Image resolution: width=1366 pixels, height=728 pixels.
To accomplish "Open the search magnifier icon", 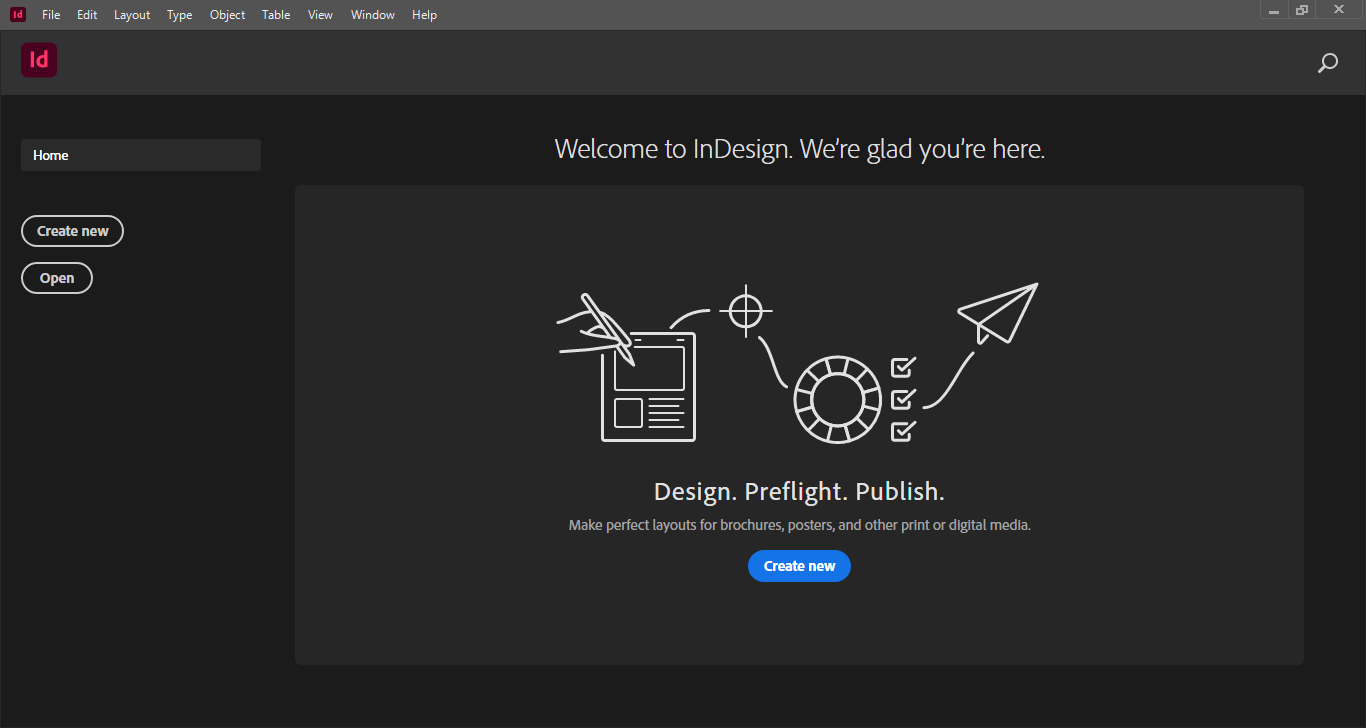I will coord(1327,63).
